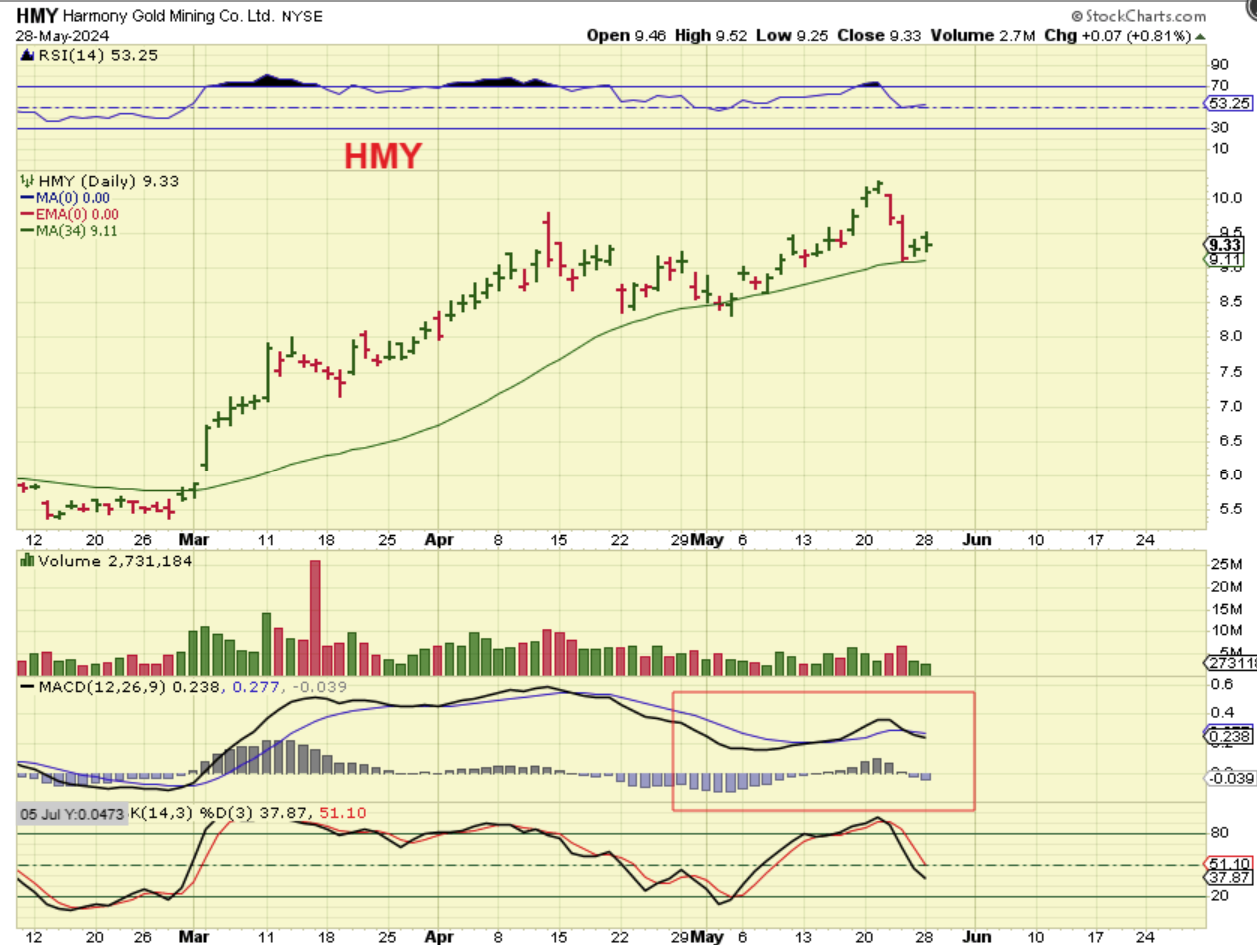The image size is (1257, 945).
Task: Click the 25M volume axis label
Action: click(1226, 564)
